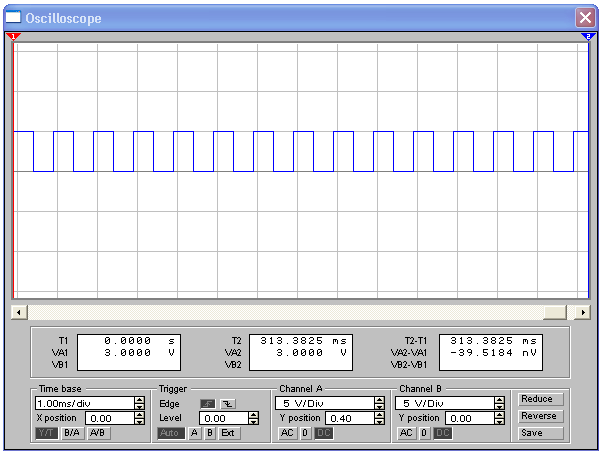Click the T2 313.3825 ms readout

pyautogui.click(x=303, y=341)
